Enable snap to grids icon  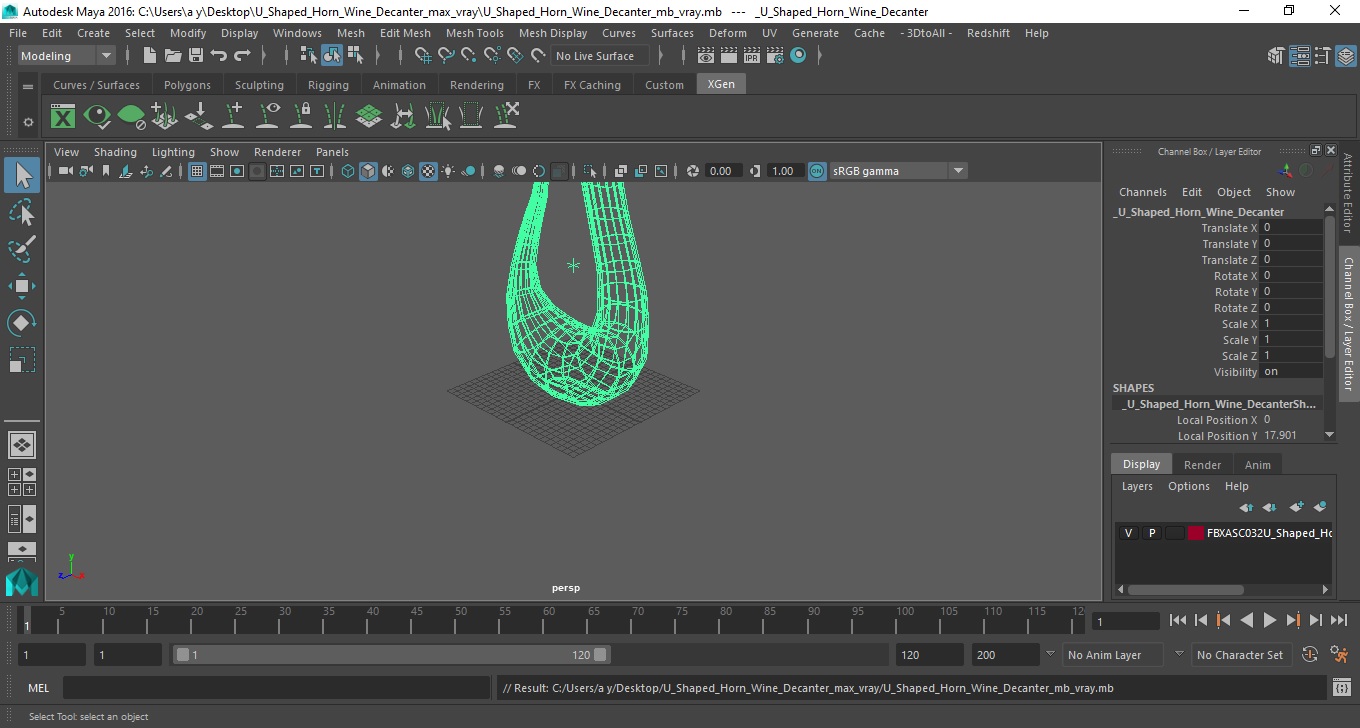(x=423, y=56)
